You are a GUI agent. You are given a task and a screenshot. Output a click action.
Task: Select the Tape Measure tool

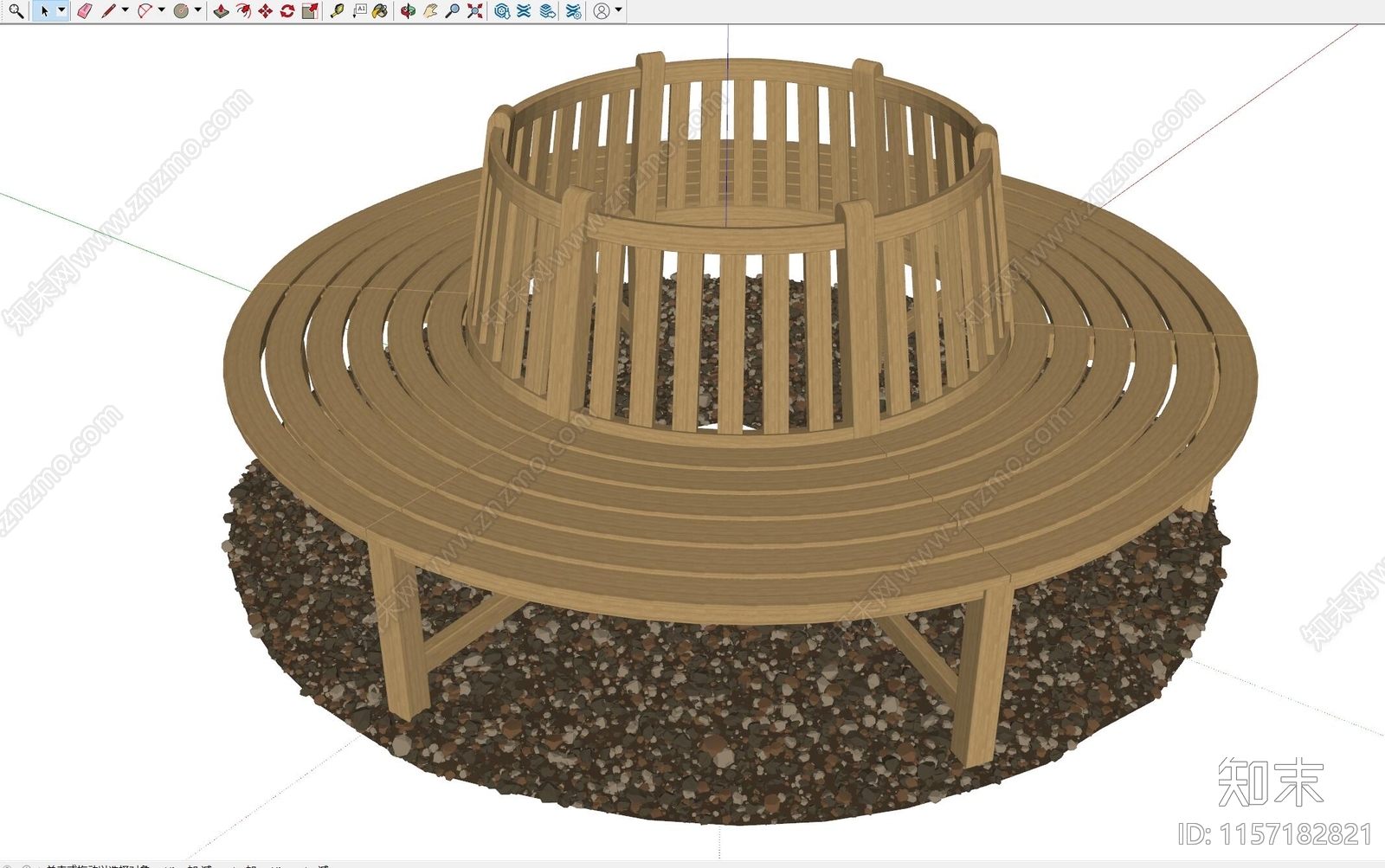click(337, 11)
